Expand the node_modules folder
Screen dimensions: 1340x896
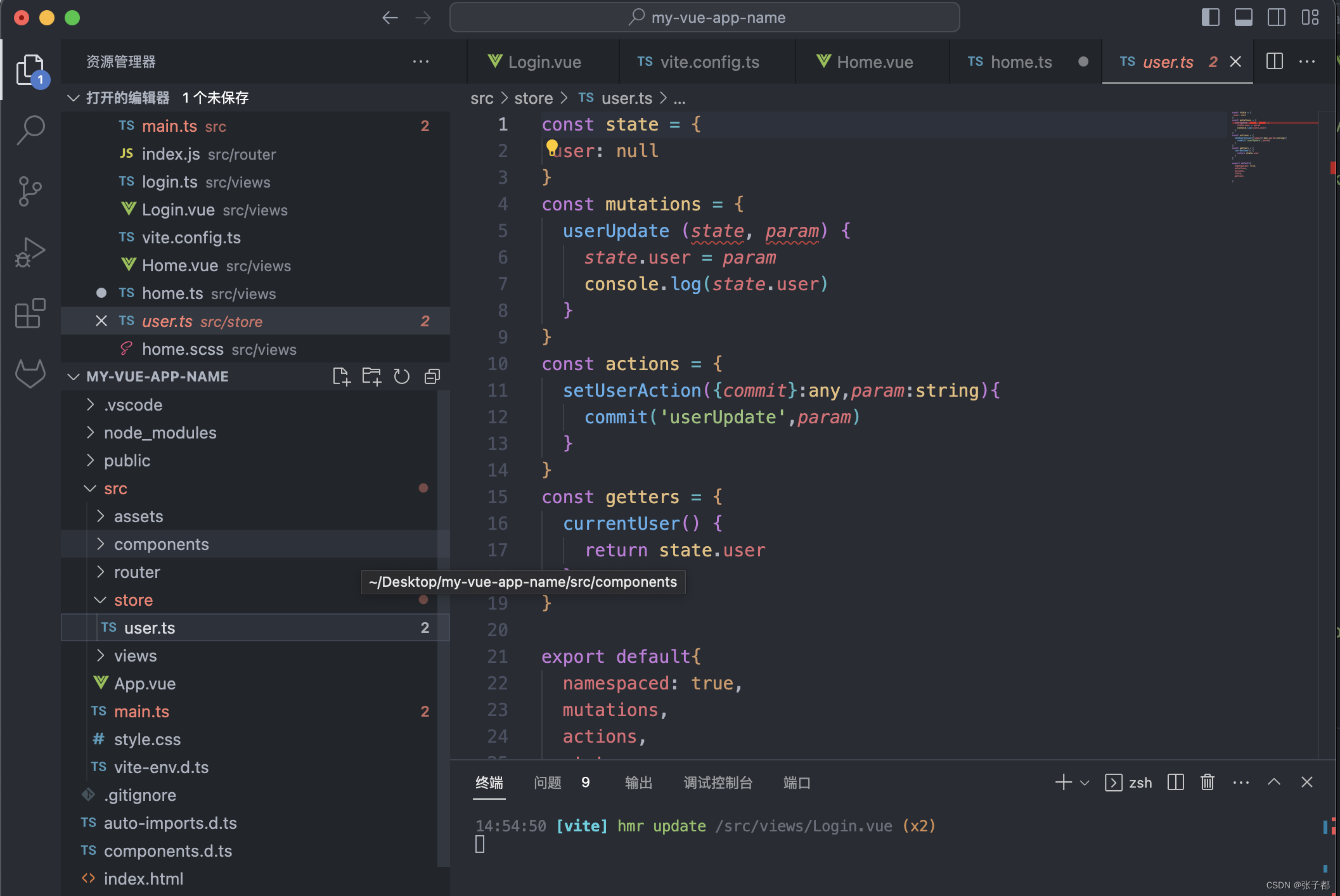click(160, 433)
